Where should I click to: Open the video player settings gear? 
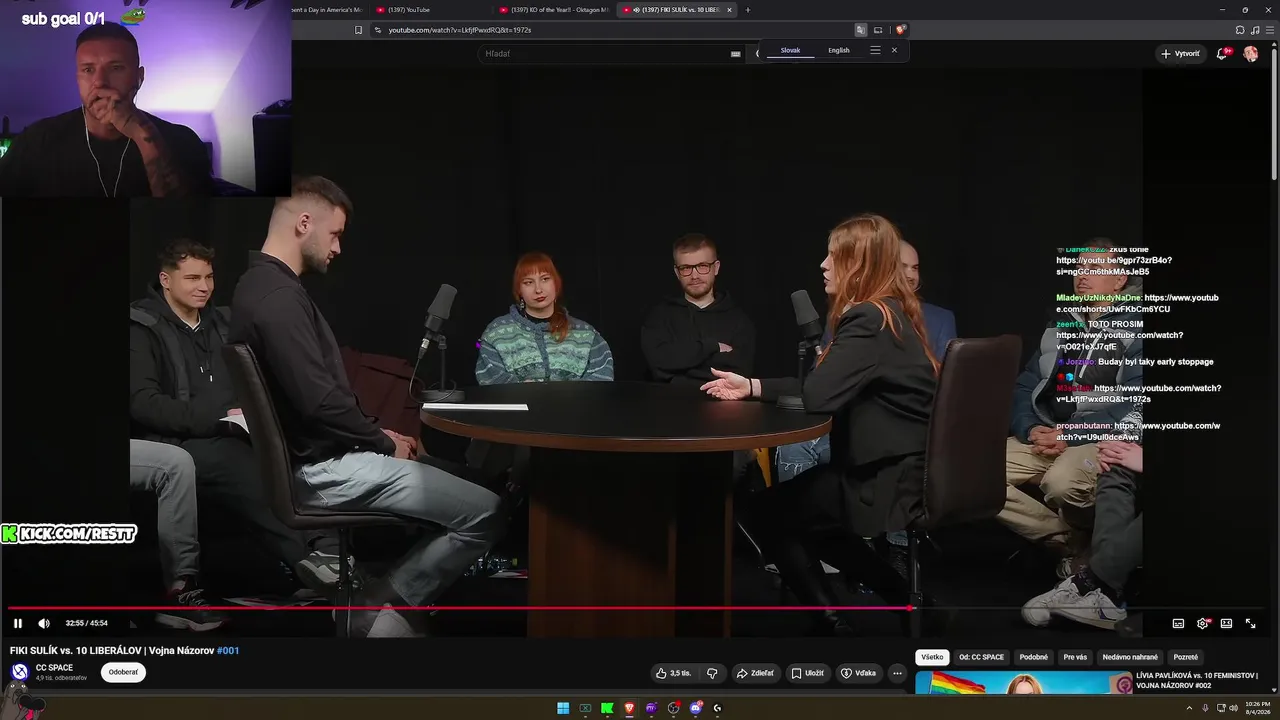coord(1203,623)
